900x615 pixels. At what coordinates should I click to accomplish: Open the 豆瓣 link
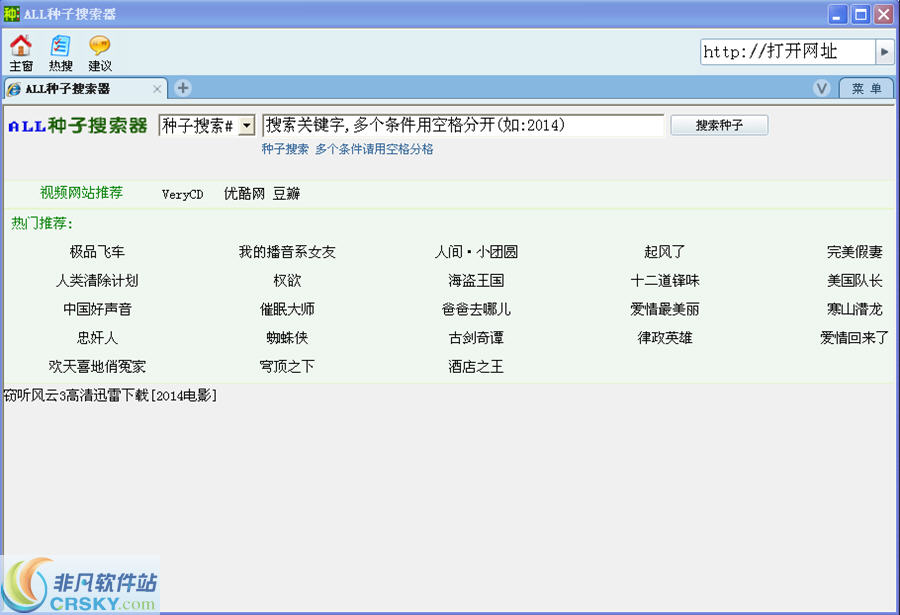286,194
